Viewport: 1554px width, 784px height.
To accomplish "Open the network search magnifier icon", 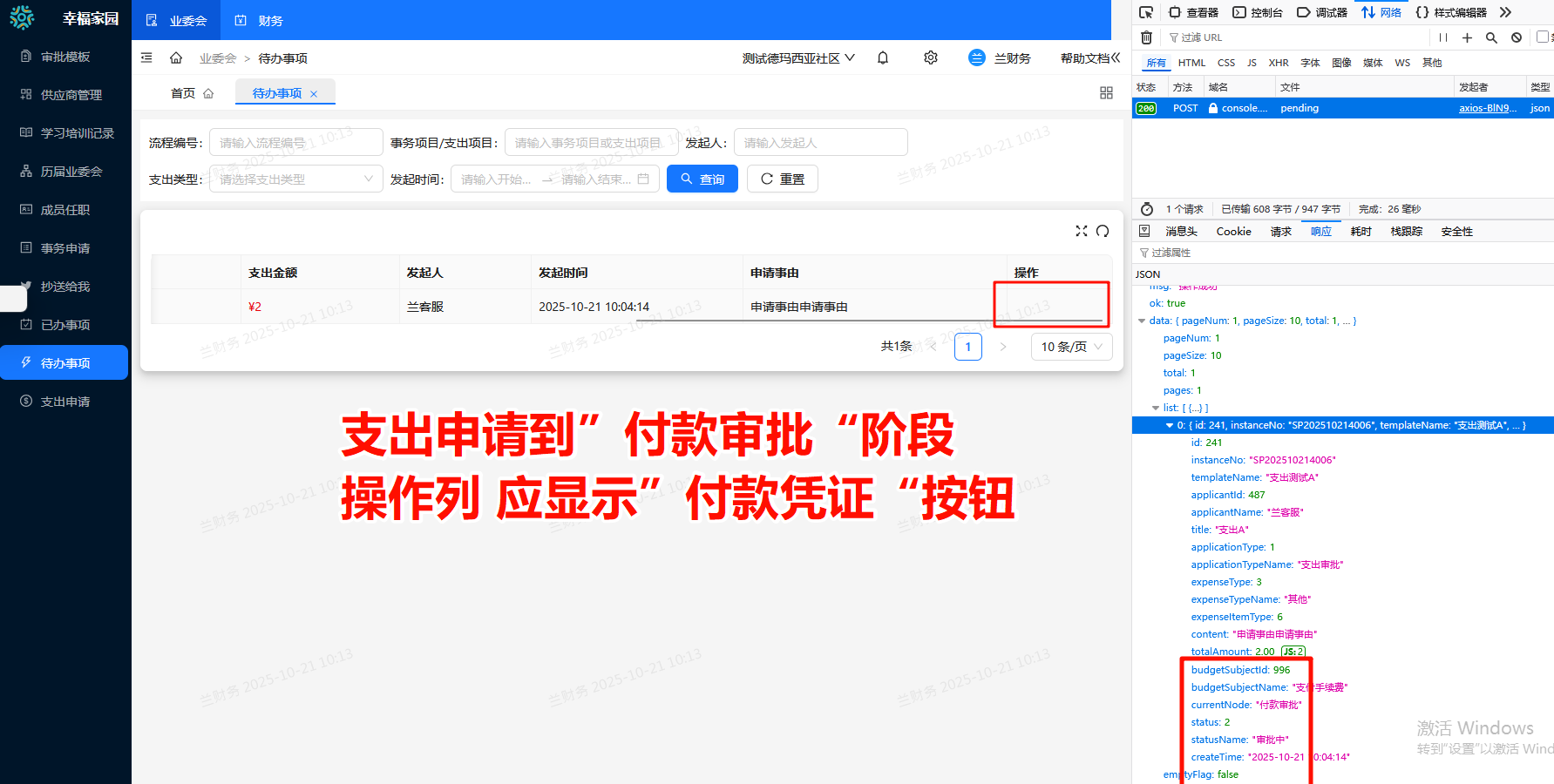I will [x=1491, y=37].
